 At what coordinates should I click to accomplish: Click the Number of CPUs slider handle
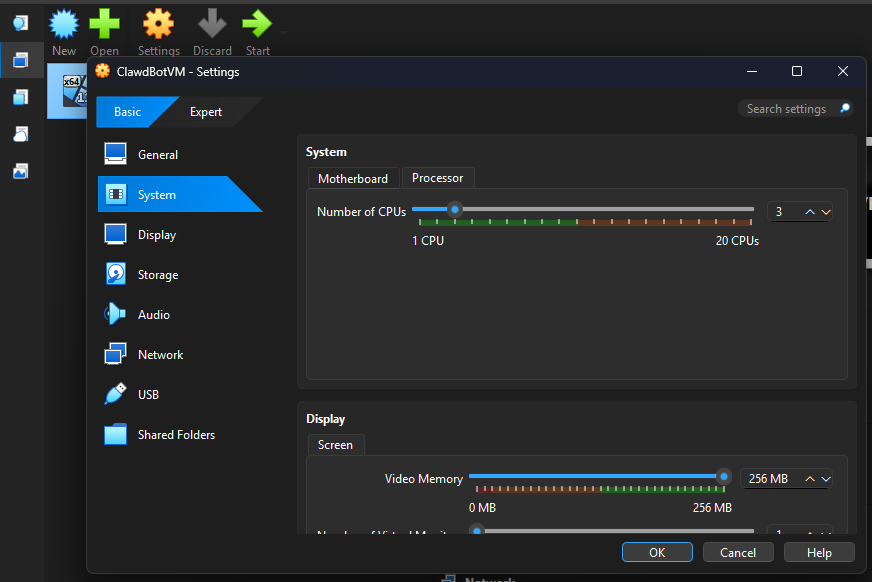click(x=455, y=209)
